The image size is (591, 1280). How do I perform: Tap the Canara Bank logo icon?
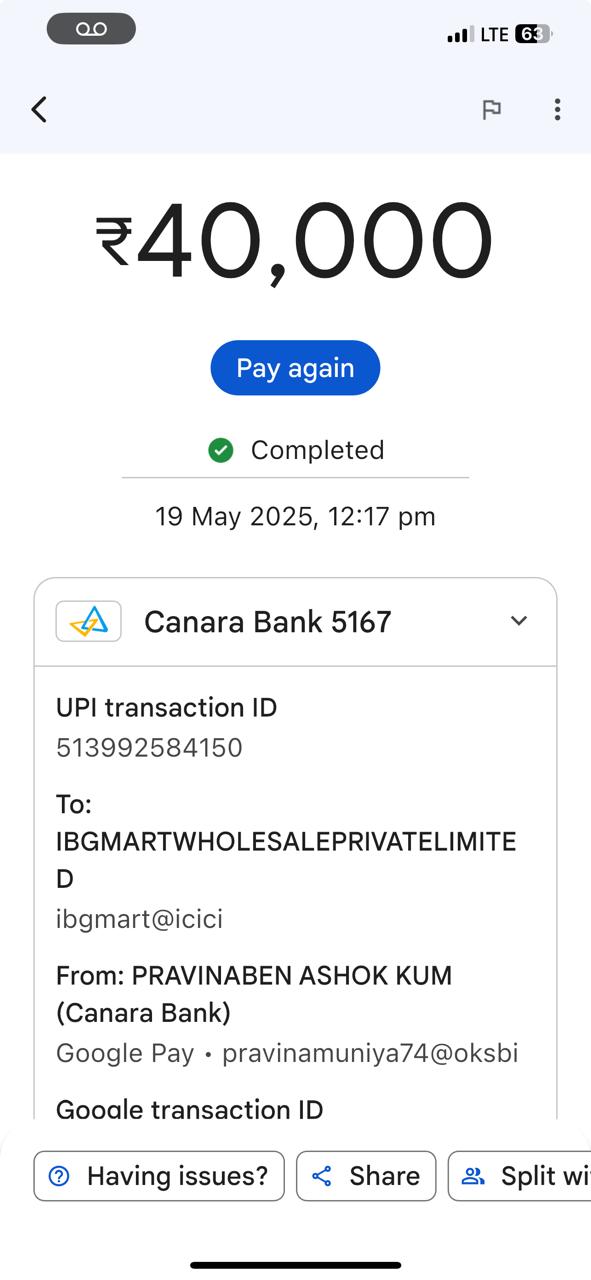click(x=89, y=621)
